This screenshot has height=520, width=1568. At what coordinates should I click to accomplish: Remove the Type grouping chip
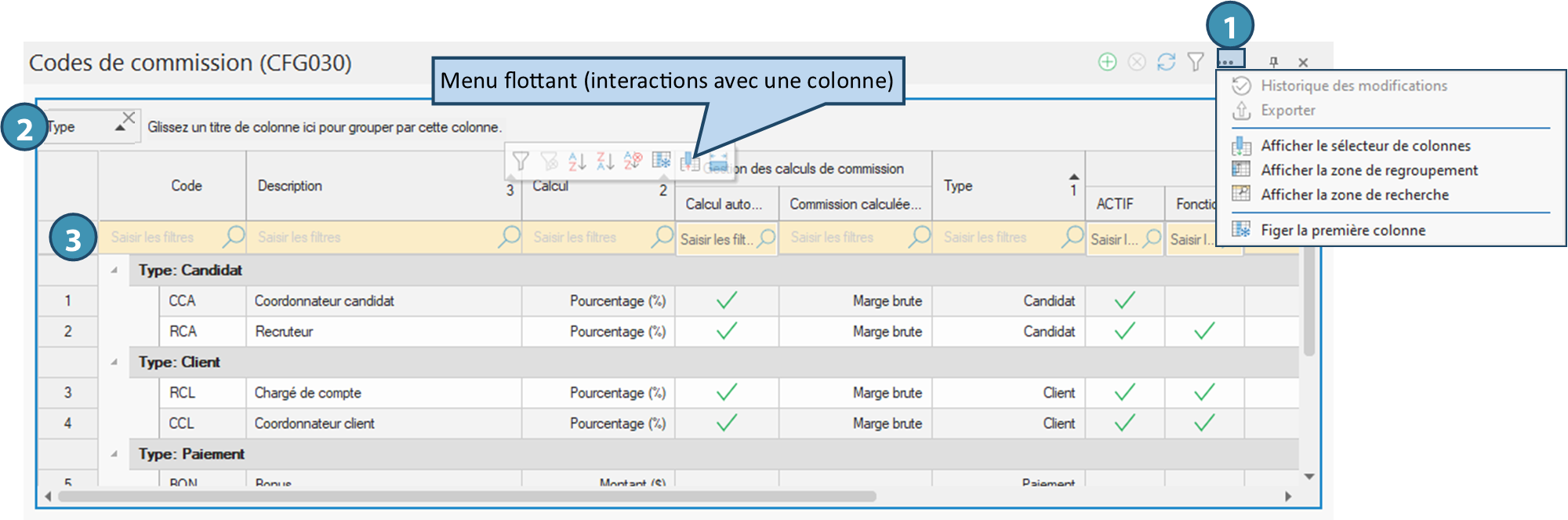[x=129, y=118]
